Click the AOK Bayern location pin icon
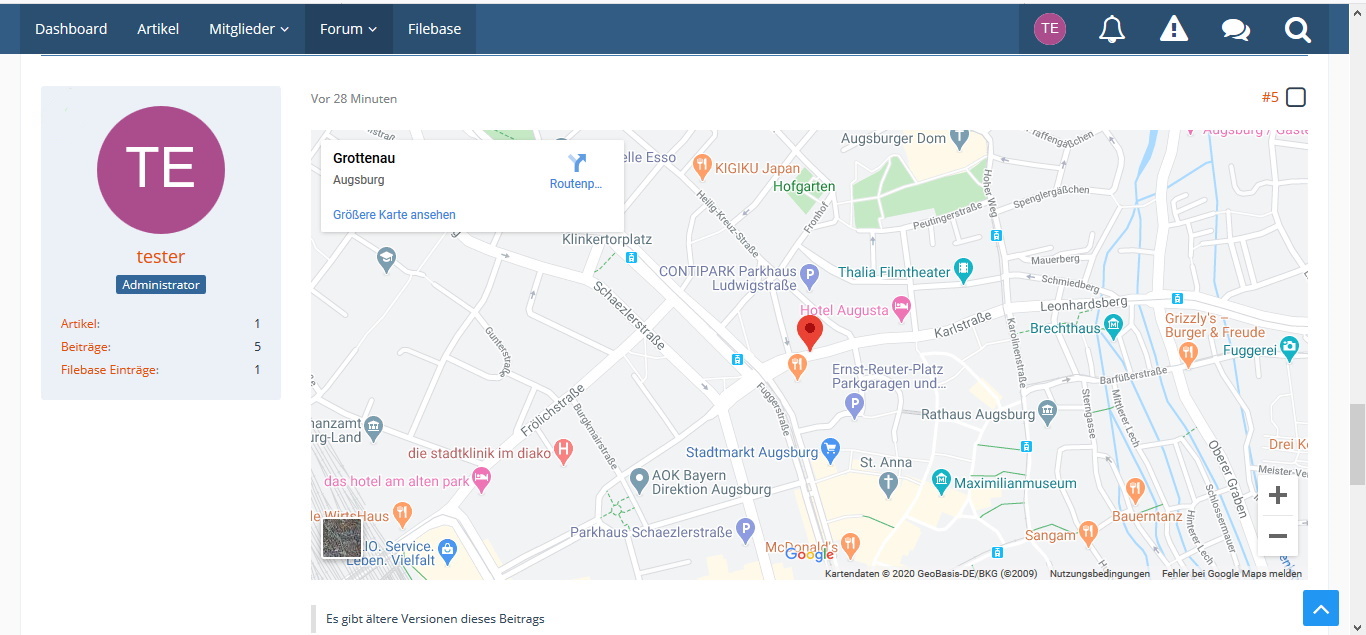The image size is (1366, 635). 640,481
